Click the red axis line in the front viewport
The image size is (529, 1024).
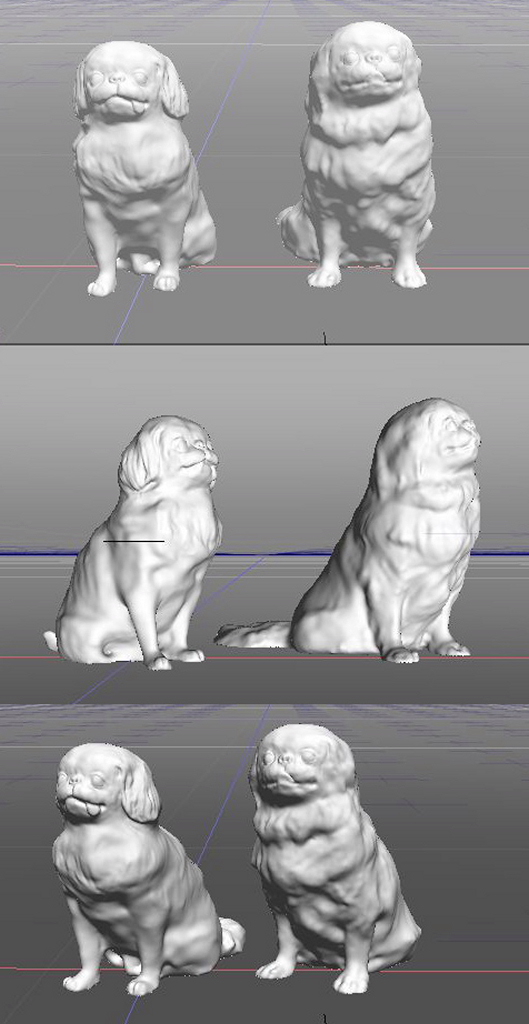coord(264,267)
